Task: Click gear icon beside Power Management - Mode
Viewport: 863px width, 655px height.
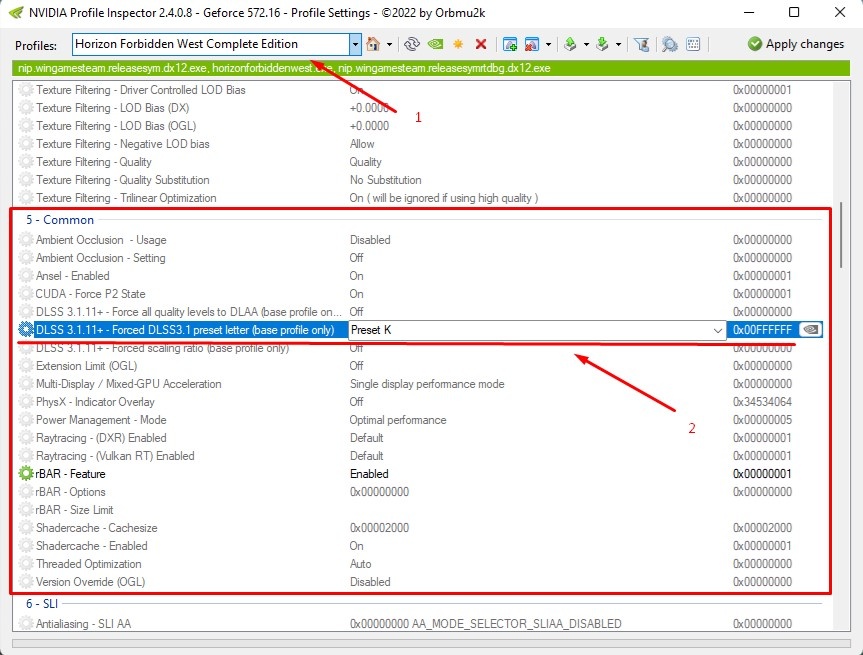Action: click(x=25, y=420)
